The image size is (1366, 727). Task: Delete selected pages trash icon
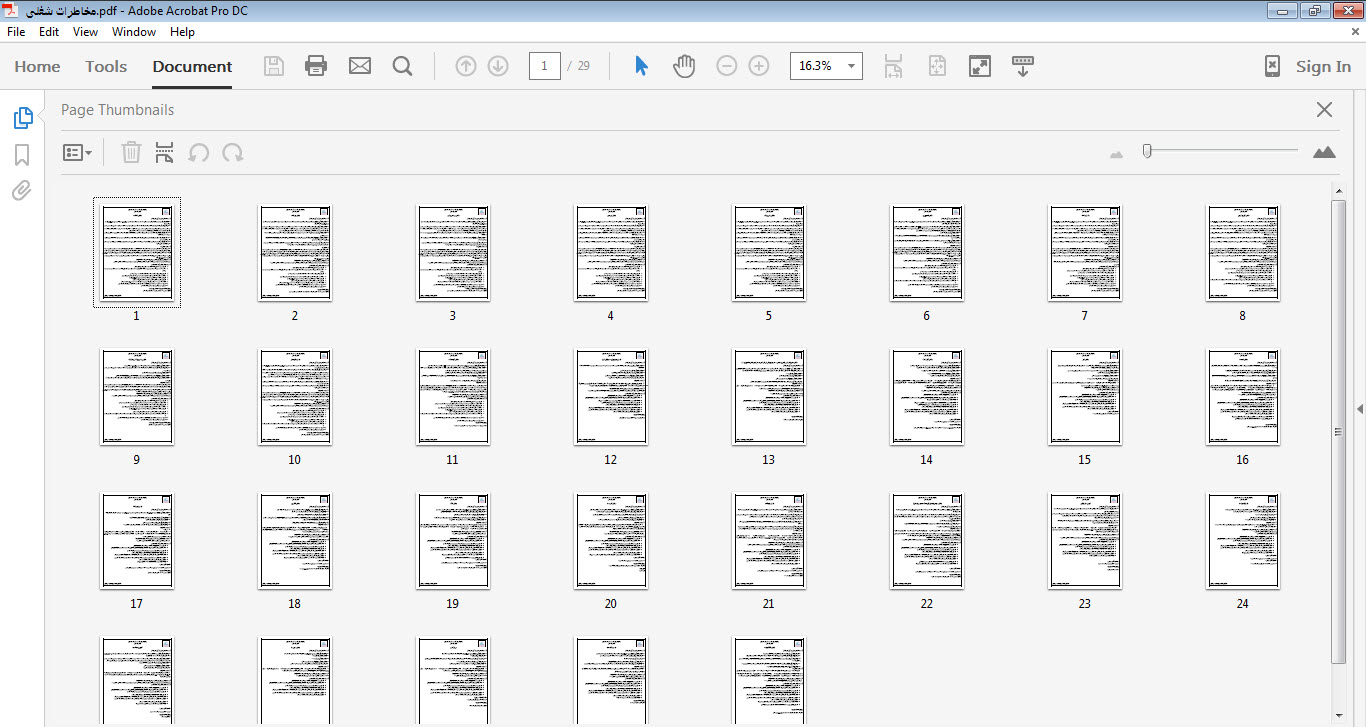[x=131, y=152]
